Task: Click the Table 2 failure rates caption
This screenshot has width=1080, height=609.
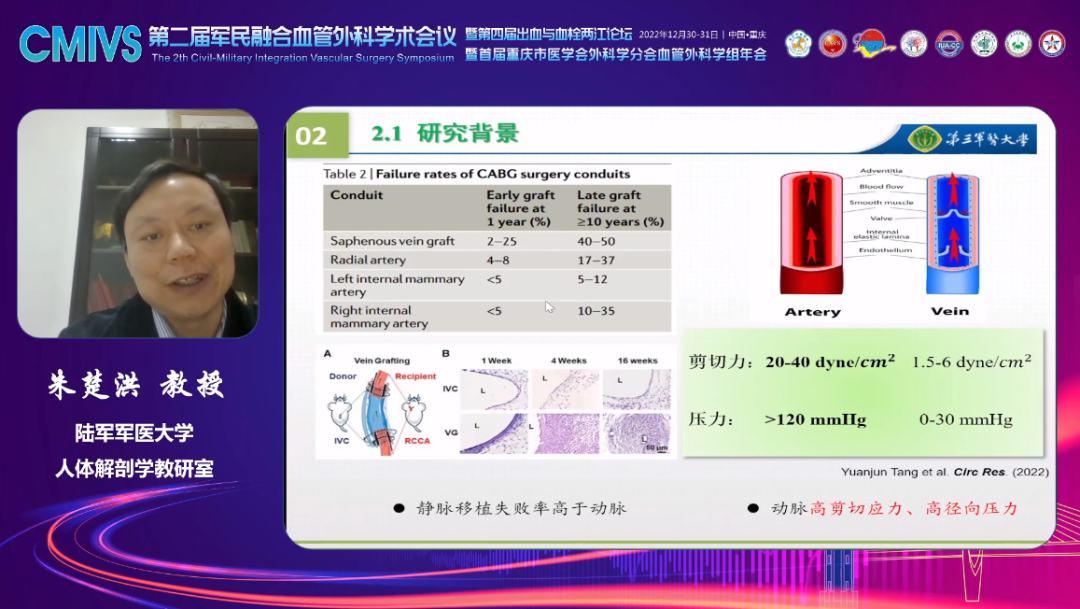Action: (477, 174)
